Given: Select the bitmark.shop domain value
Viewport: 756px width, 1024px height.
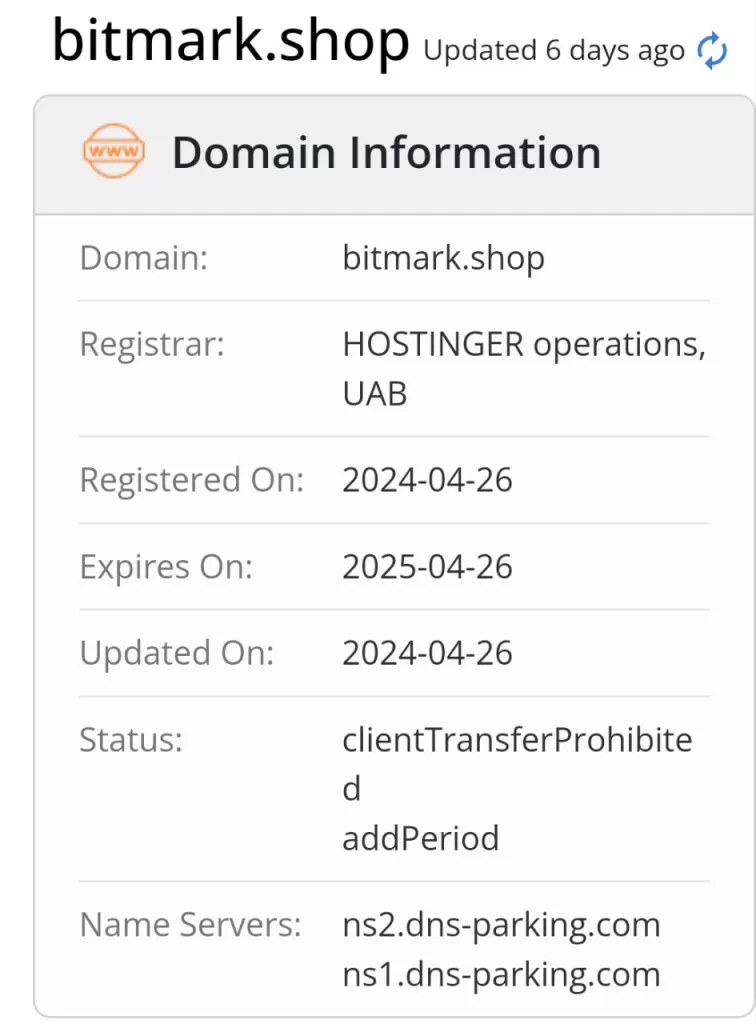Looking at the screenshot, I should [443, 258].
